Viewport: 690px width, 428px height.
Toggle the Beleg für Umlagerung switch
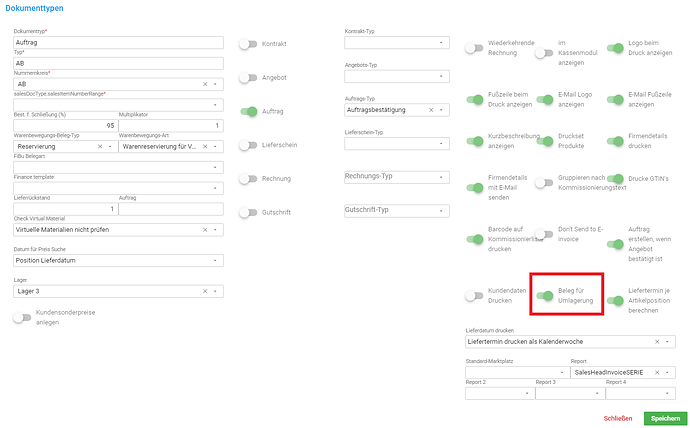[x=544, y=296]
